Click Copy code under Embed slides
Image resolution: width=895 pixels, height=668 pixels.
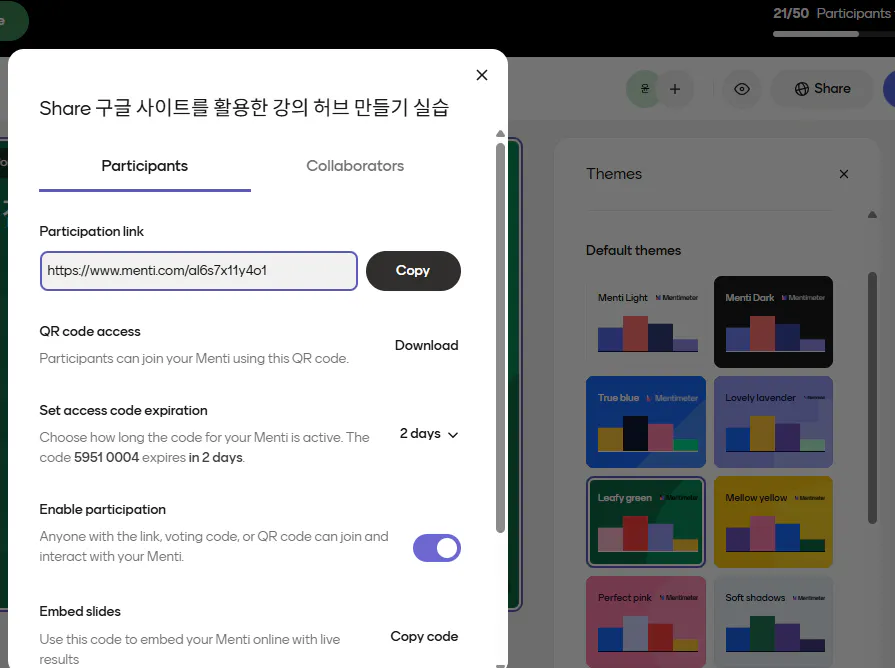click(424, 636)
